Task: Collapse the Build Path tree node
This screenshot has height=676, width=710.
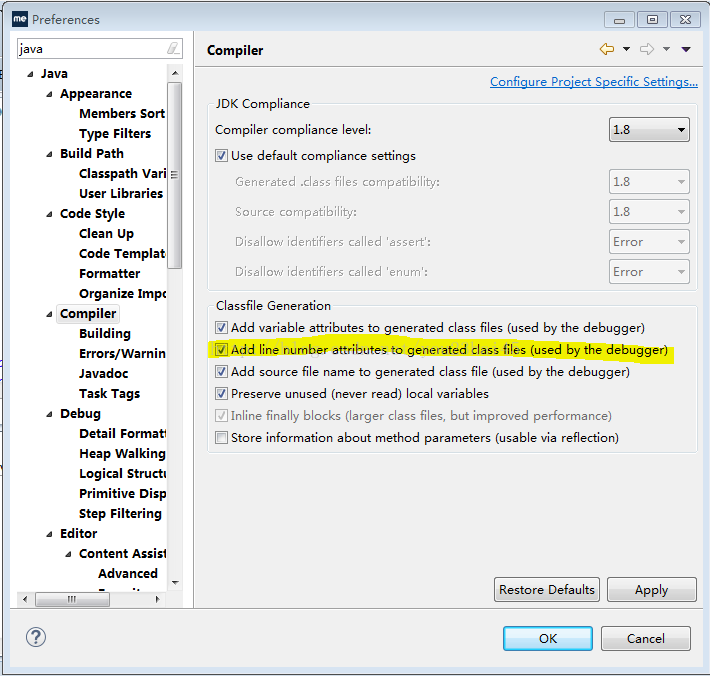Action: 49,154
